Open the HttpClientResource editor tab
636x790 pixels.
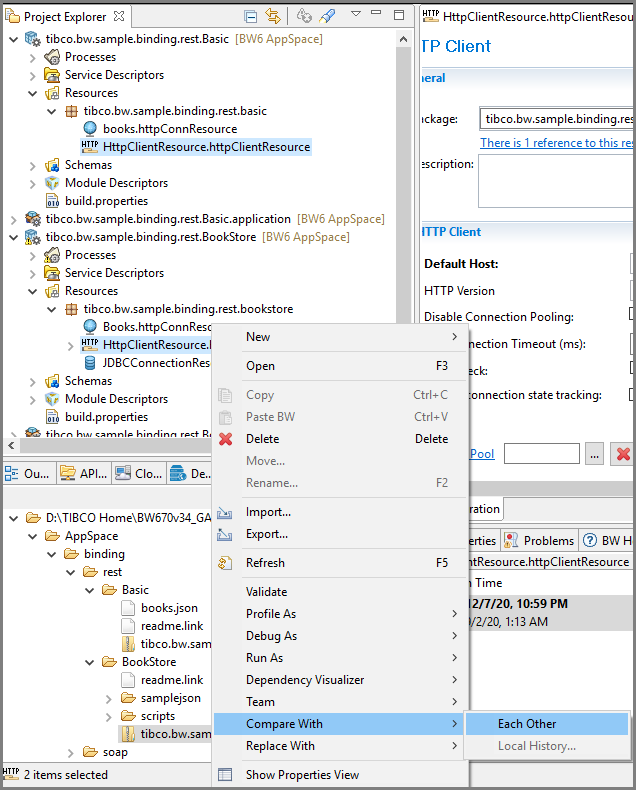click(528, 17)
